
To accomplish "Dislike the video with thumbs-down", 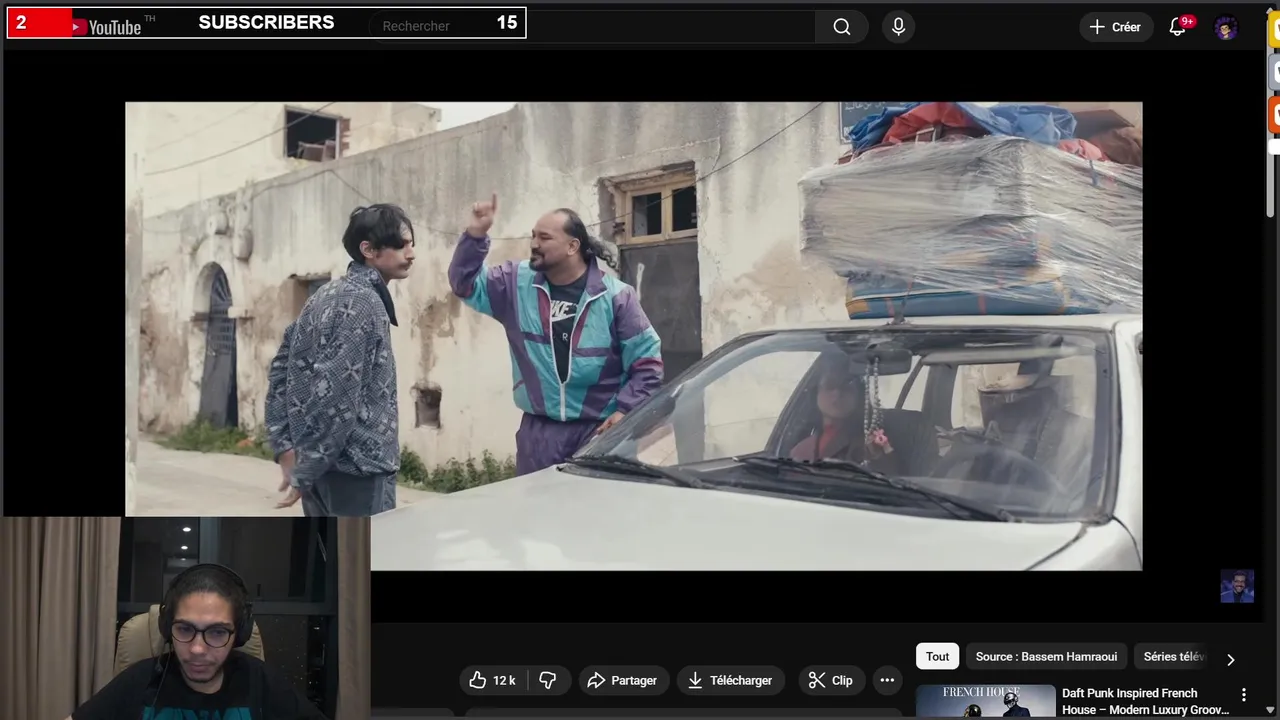I will (x=548, y=680).
